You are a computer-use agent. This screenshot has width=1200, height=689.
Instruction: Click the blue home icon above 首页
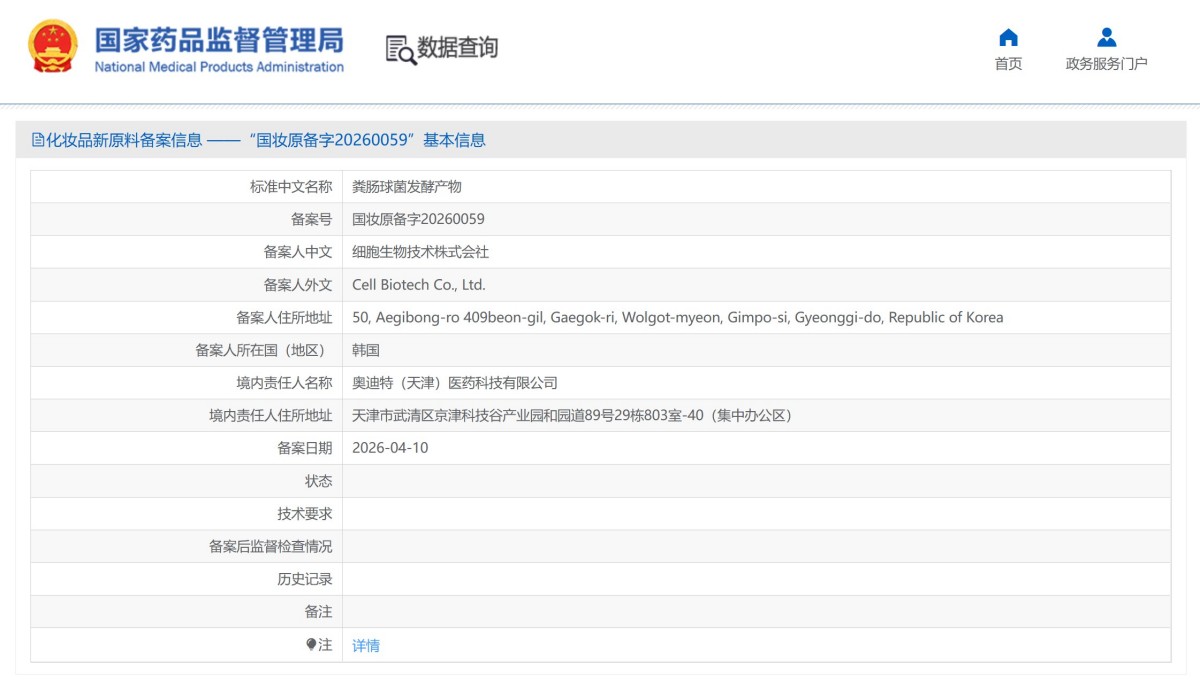coord(1008,38)
